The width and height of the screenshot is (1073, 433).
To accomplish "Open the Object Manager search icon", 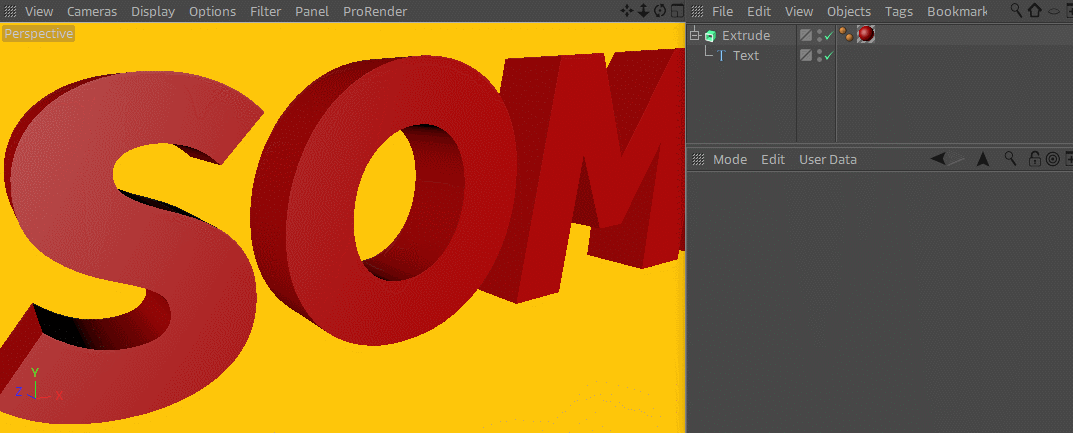I will pyautogui.click(x=1017, y=10).
